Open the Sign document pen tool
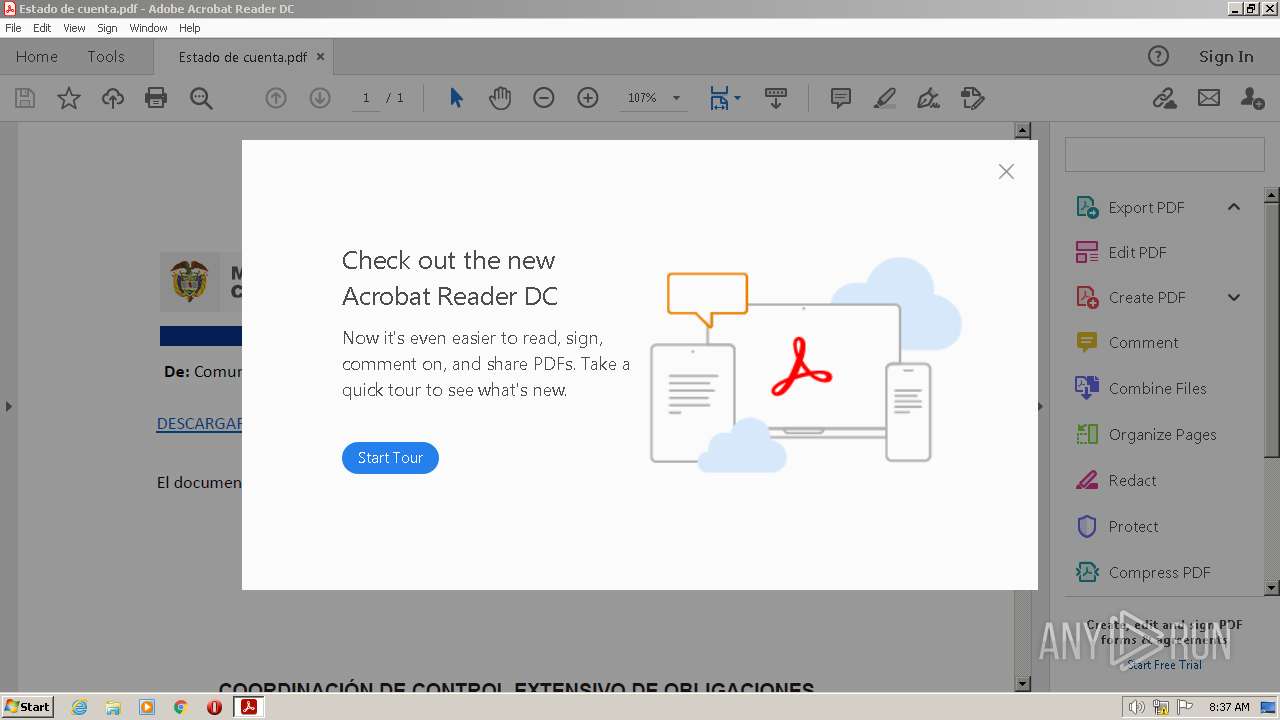This screenshot has width=1280, height=720. coord(929,98)
